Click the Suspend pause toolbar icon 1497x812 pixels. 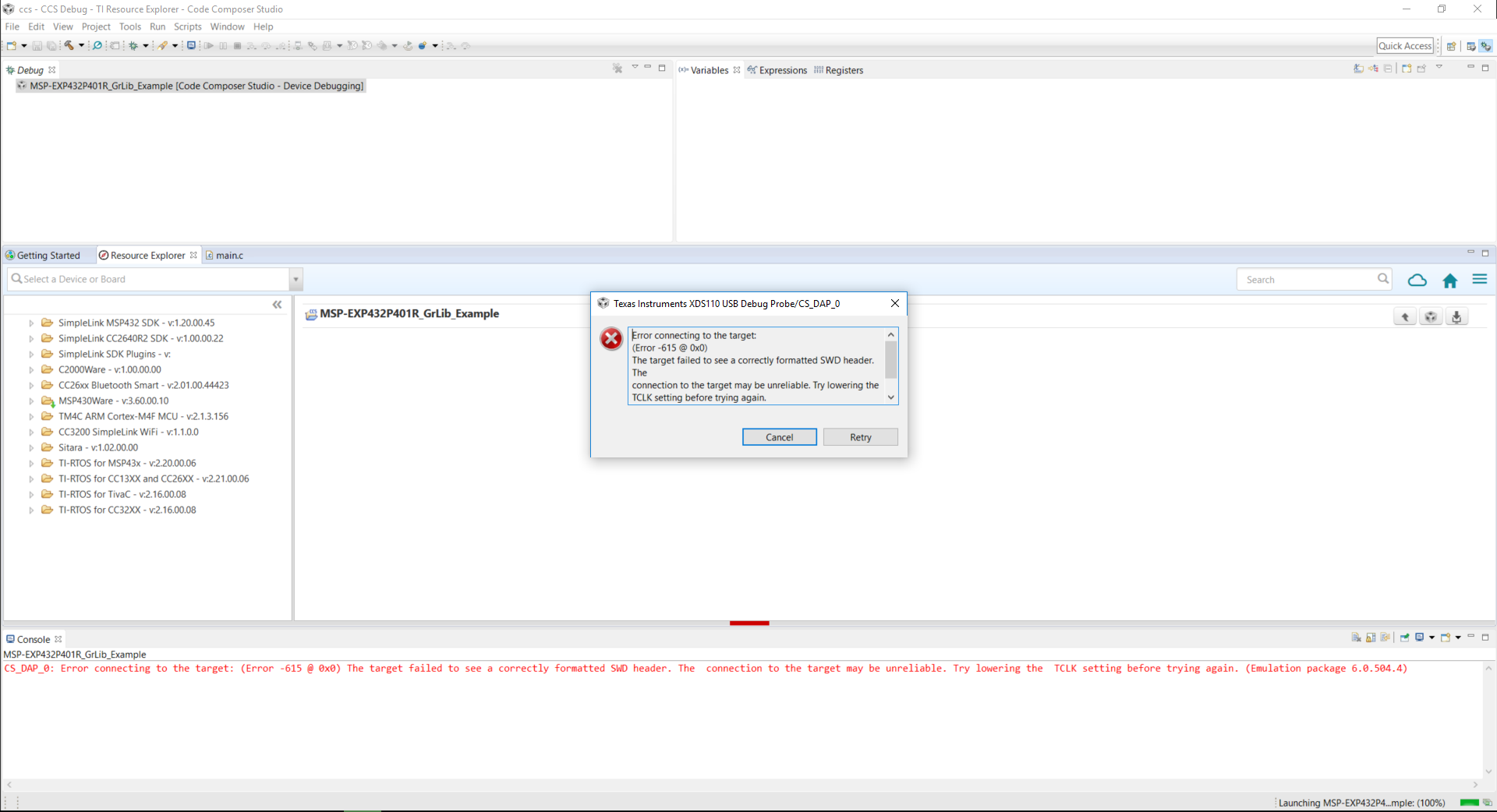(x=224, y=46)
